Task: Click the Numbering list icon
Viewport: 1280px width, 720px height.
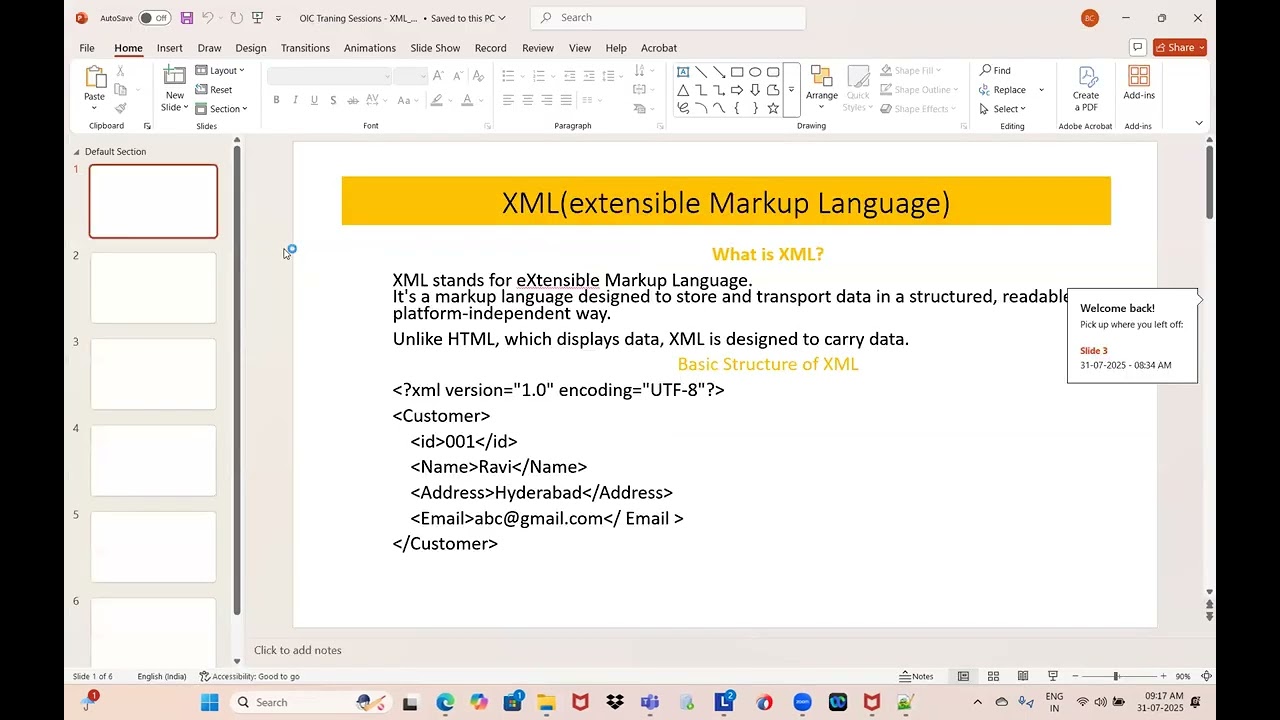Action: pos(539,76)
